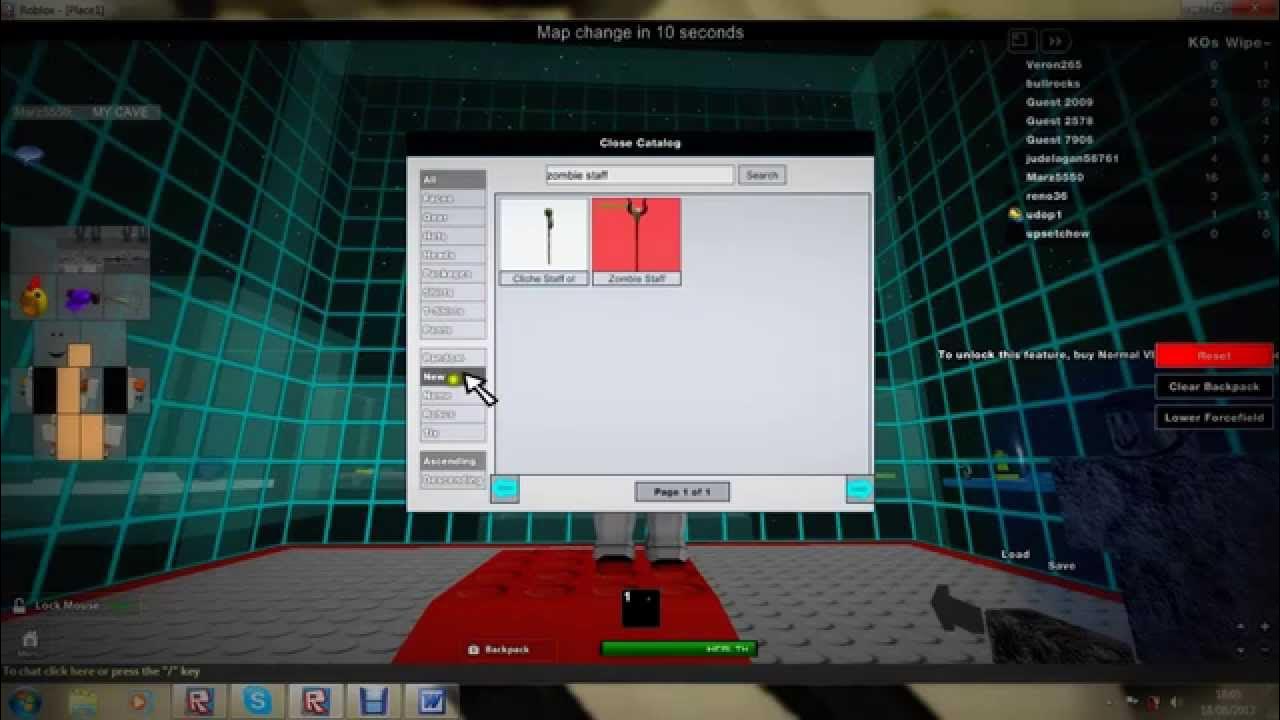
Task: Open the floppy disk taskbar icon
Action: click(x=373, y=700)
